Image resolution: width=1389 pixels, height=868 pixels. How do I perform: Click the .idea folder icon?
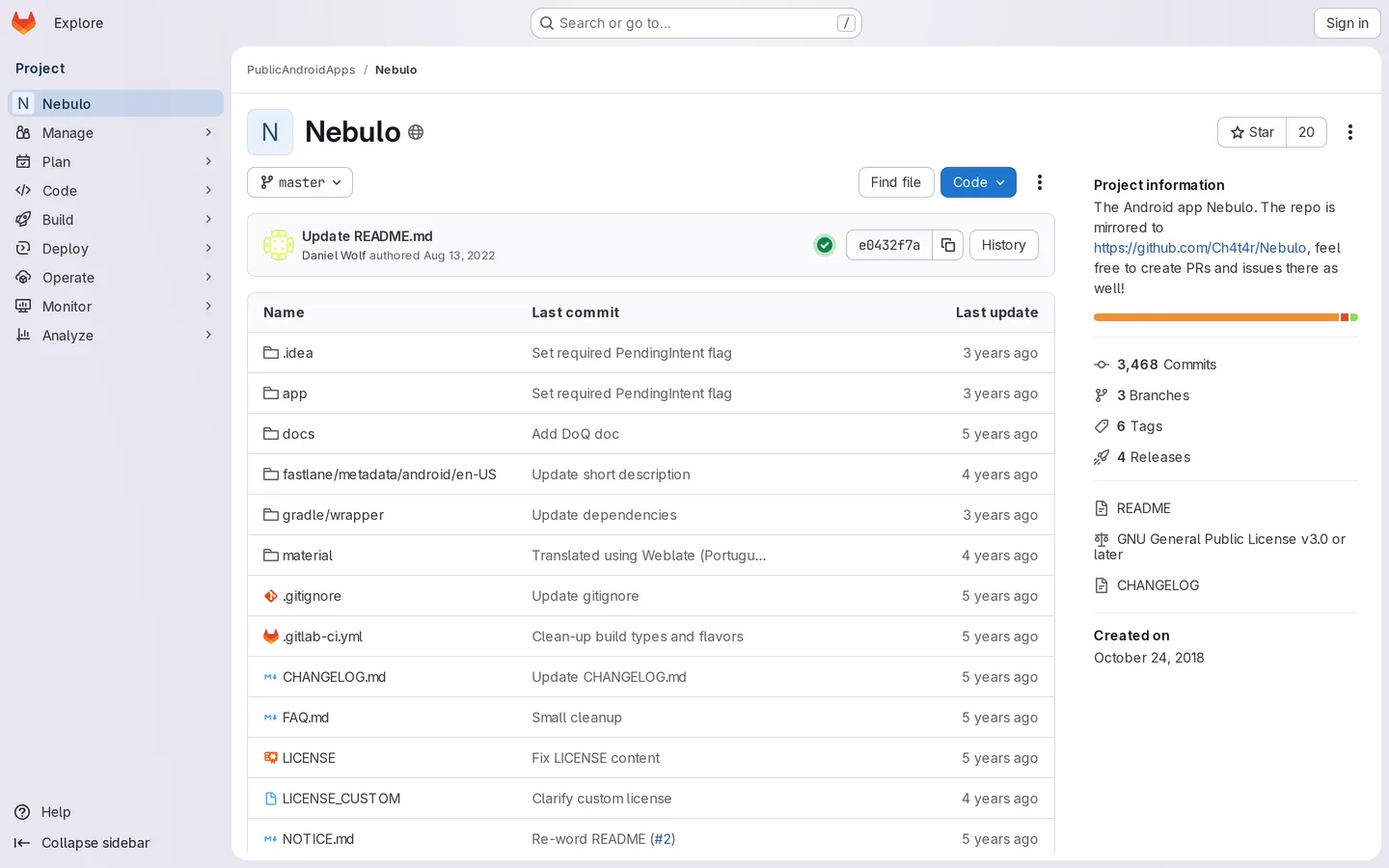(x=271, y=353)
